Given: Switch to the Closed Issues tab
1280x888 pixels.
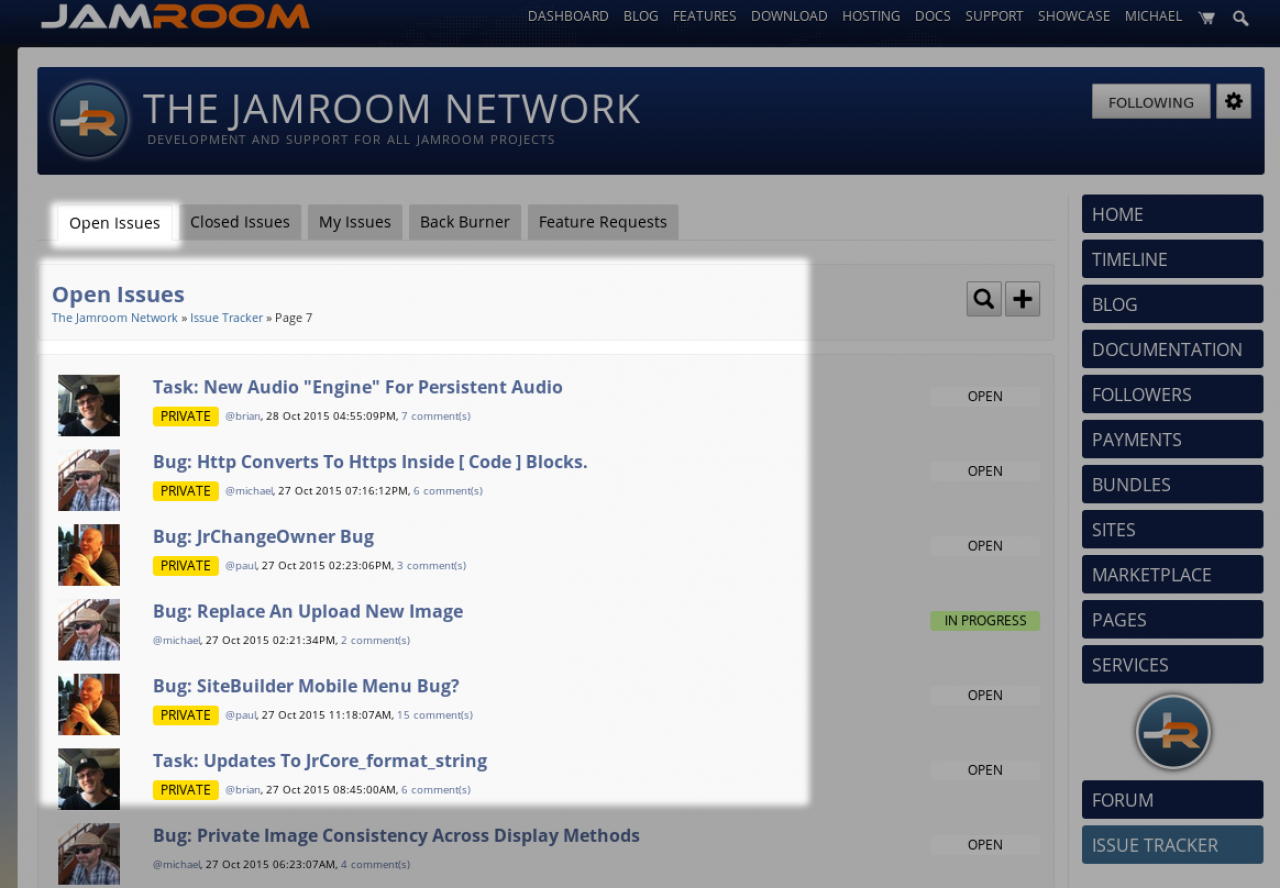Looking at the screenshot, I should pos(240,222).
